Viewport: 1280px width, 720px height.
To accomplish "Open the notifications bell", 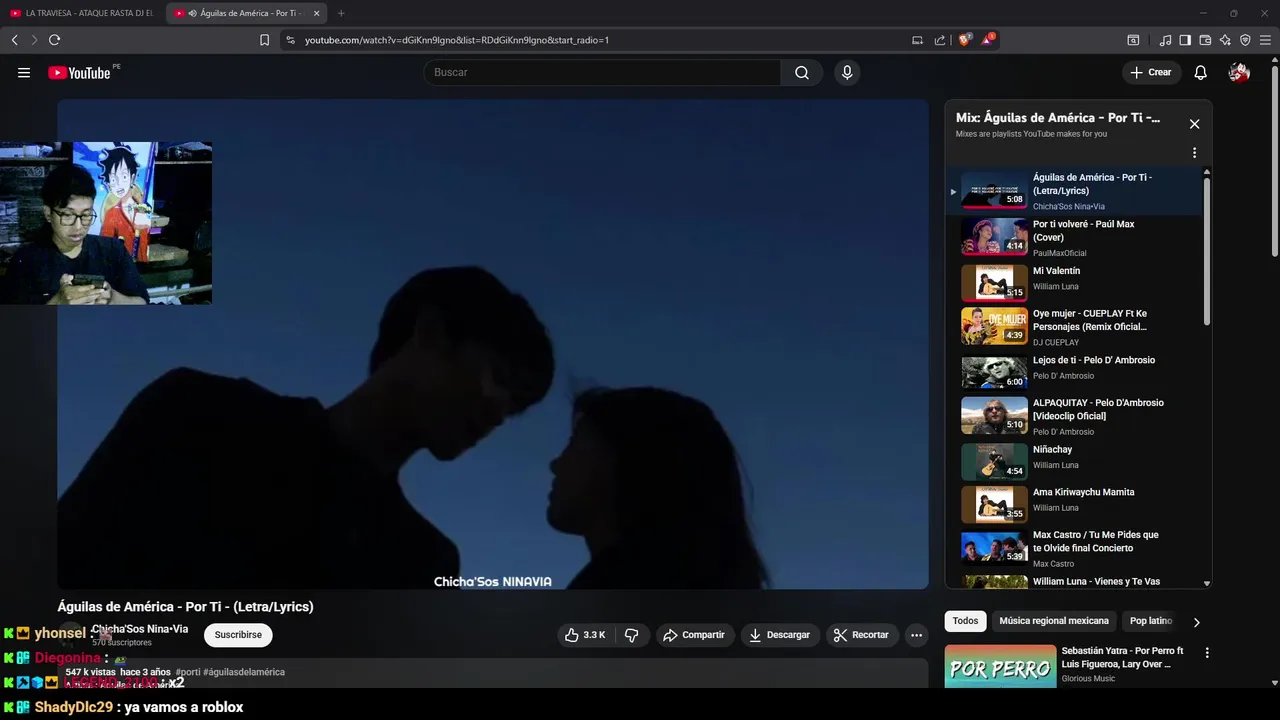I will pos(1201,73).
